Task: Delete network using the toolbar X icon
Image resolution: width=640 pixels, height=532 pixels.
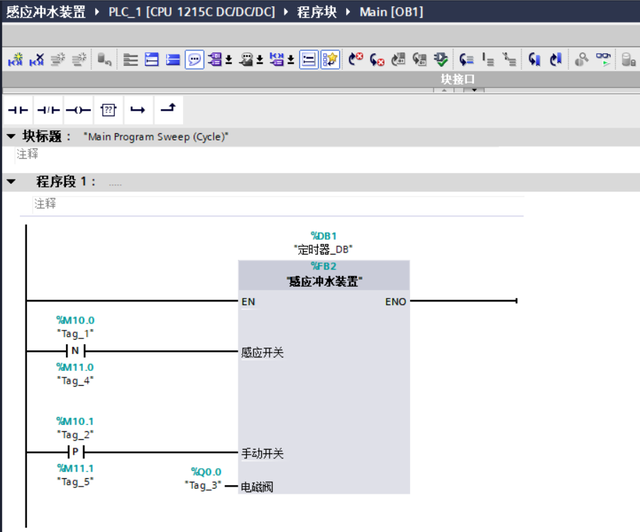Action: point(37,60)
